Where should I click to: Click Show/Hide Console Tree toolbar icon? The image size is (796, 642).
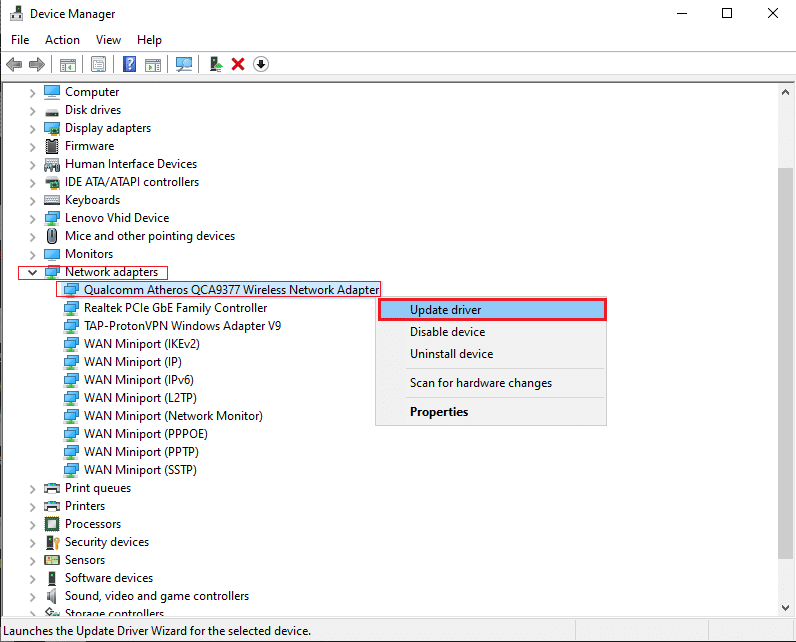click(x=68, y=64)
